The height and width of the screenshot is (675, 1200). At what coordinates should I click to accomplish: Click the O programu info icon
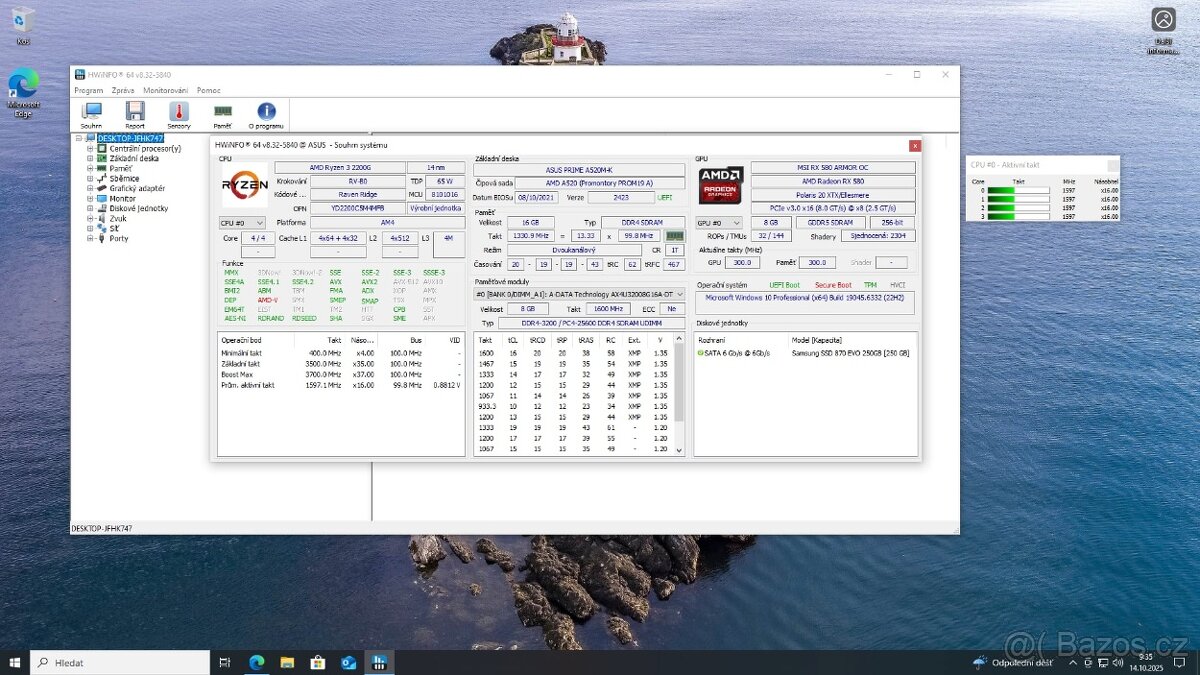click(x=266, y=113)
